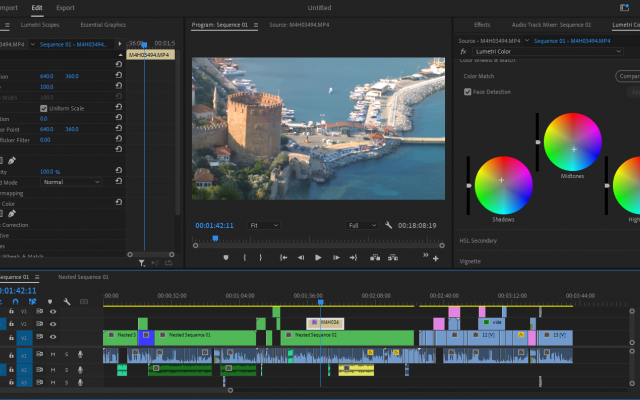
Task: Mute audio track A1
Action: tap(53, 354)
